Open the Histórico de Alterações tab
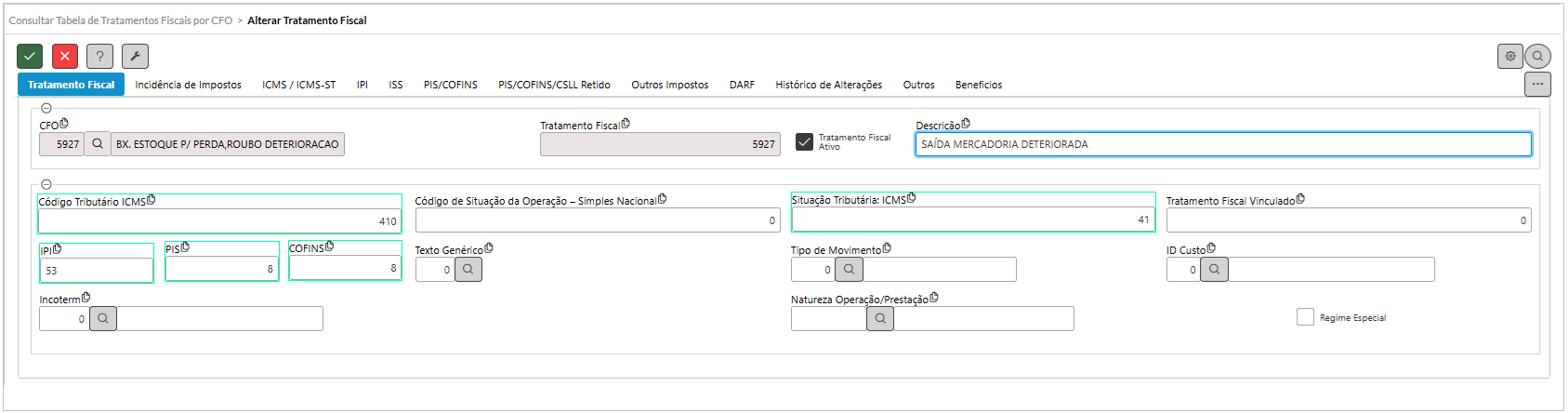The image size is (1568, 413). point(829,85)
